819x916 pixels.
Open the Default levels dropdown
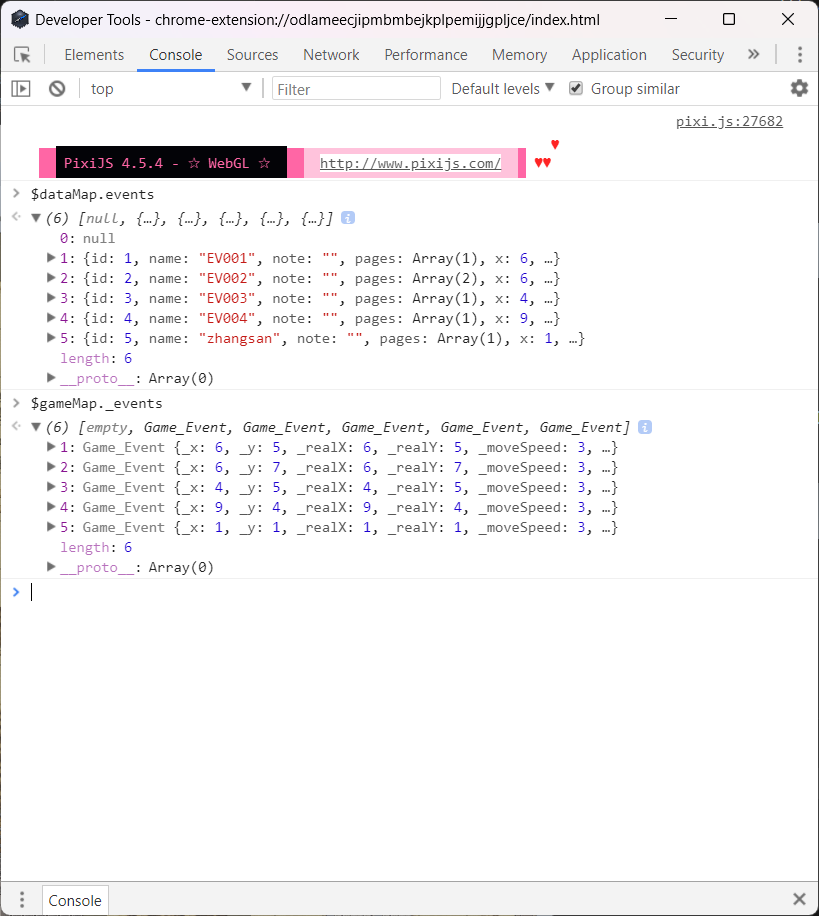click(x=502, y=89)
